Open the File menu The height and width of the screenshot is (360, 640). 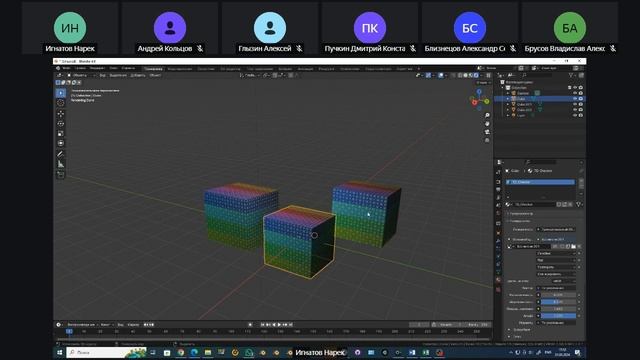coord(67,68)
